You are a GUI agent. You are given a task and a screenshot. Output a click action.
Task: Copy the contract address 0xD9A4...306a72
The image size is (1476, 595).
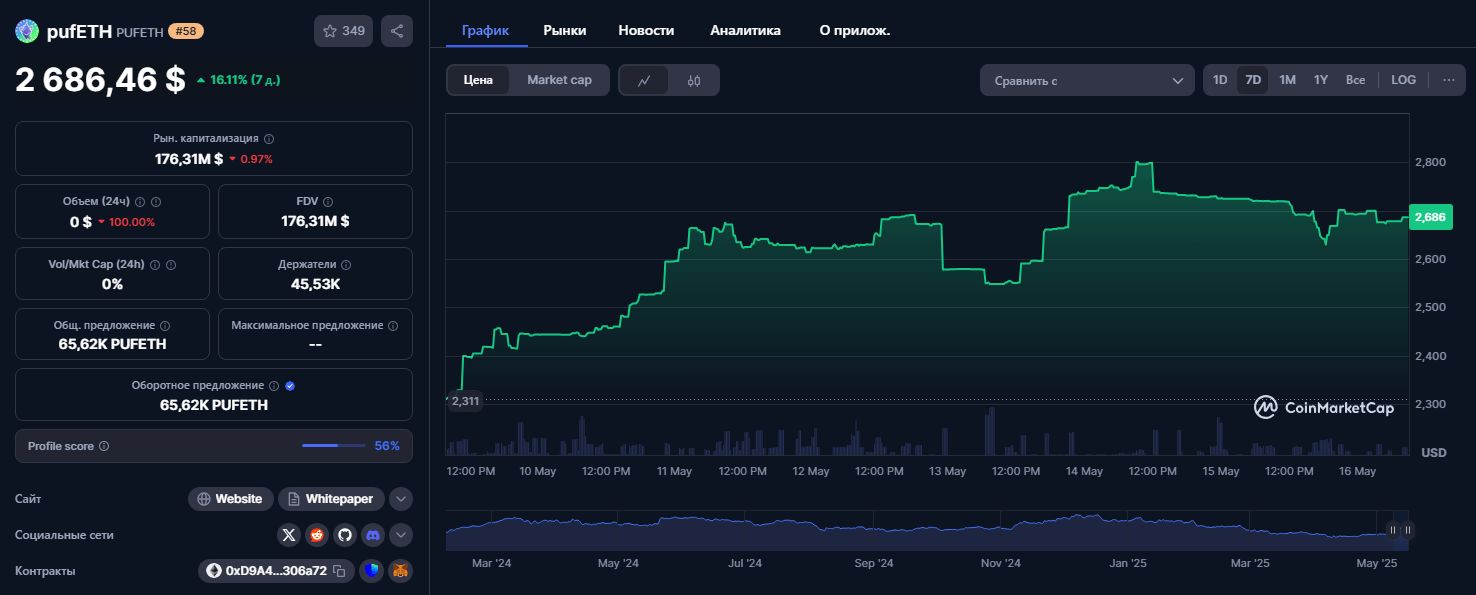click(x=339, y=571)
